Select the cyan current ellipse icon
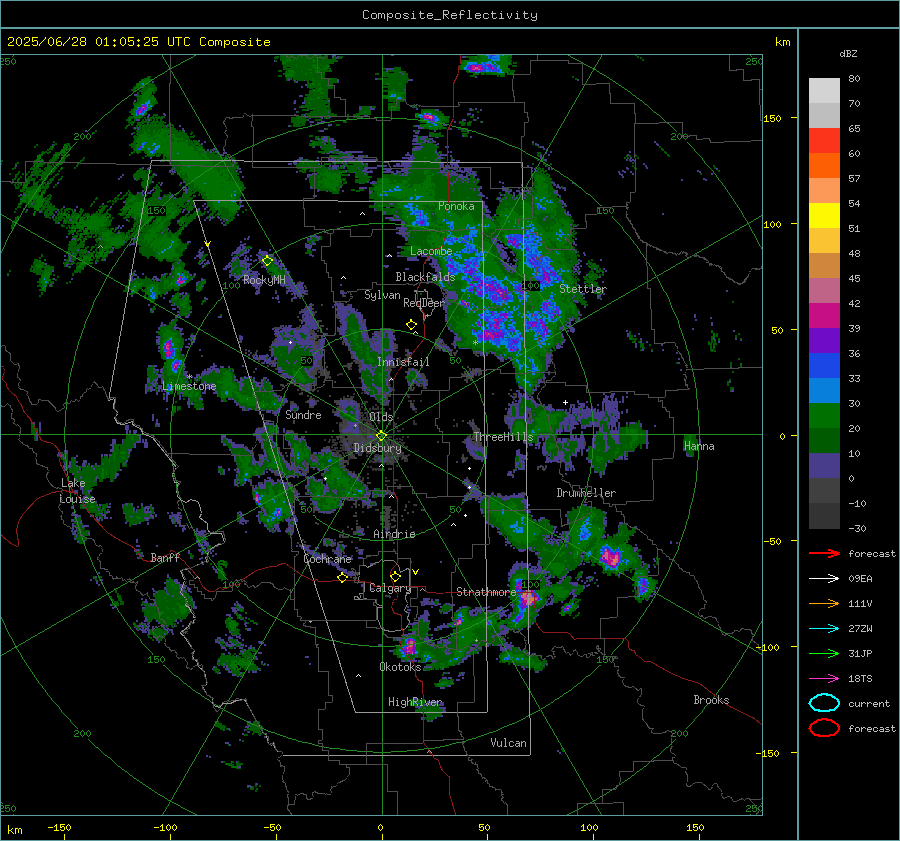Image resolution: width=900 pixels, height=841 pixels. pos(824,703)
